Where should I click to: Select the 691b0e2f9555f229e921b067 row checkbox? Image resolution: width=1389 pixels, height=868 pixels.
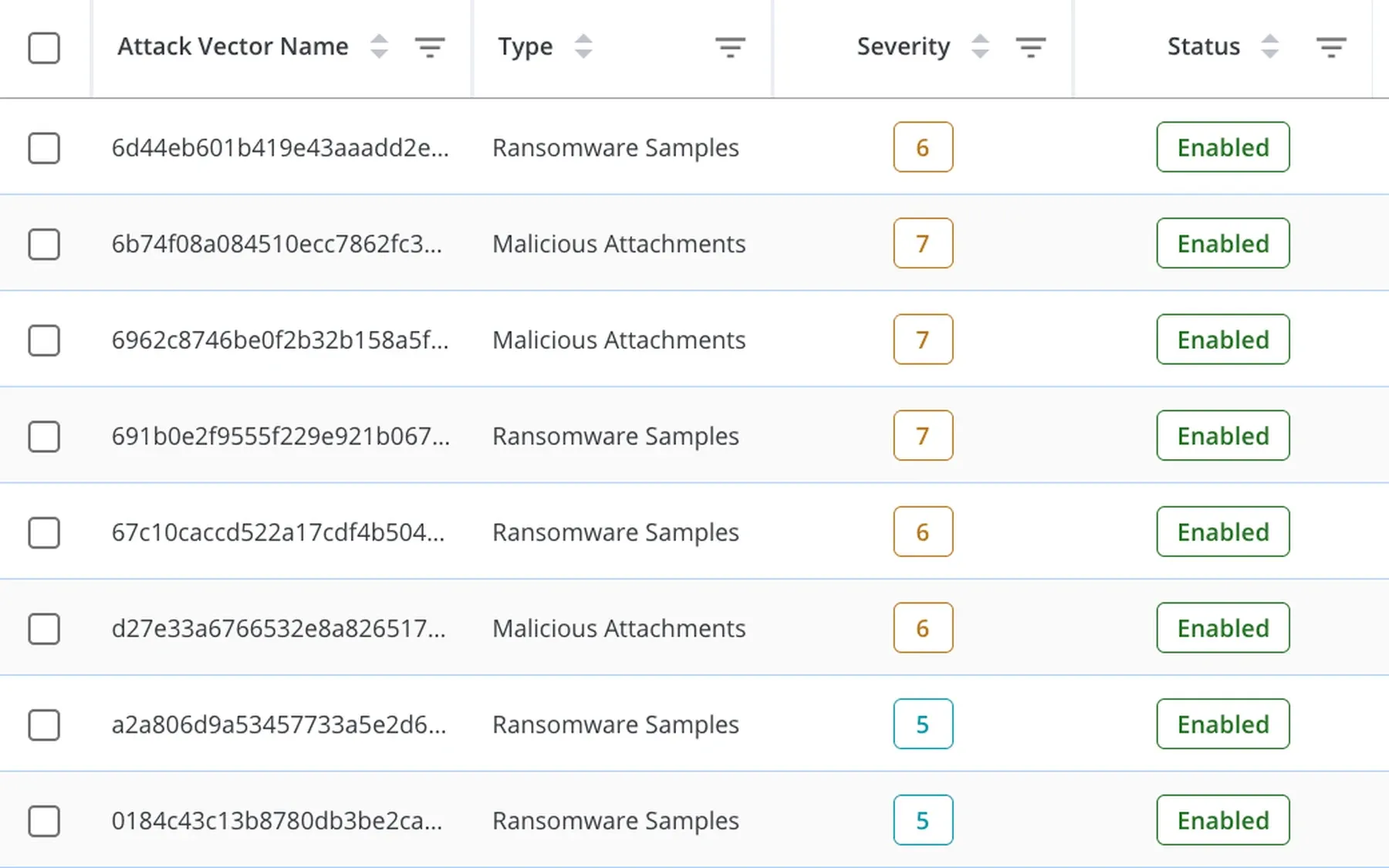(x=44, y=437)
